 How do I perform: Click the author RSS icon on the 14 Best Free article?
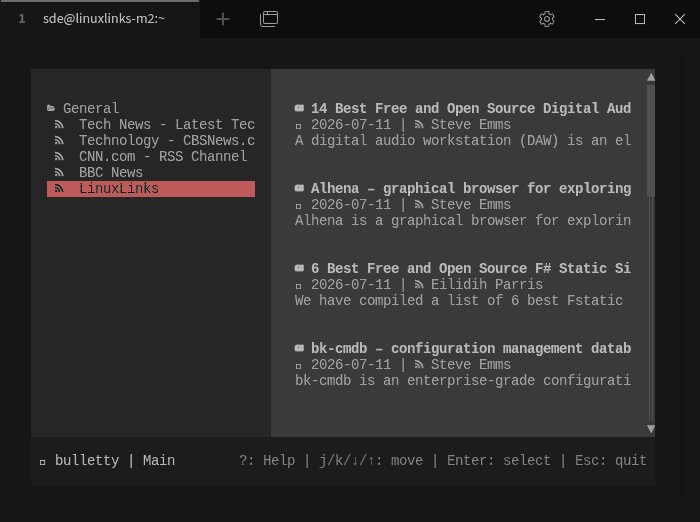419,125
